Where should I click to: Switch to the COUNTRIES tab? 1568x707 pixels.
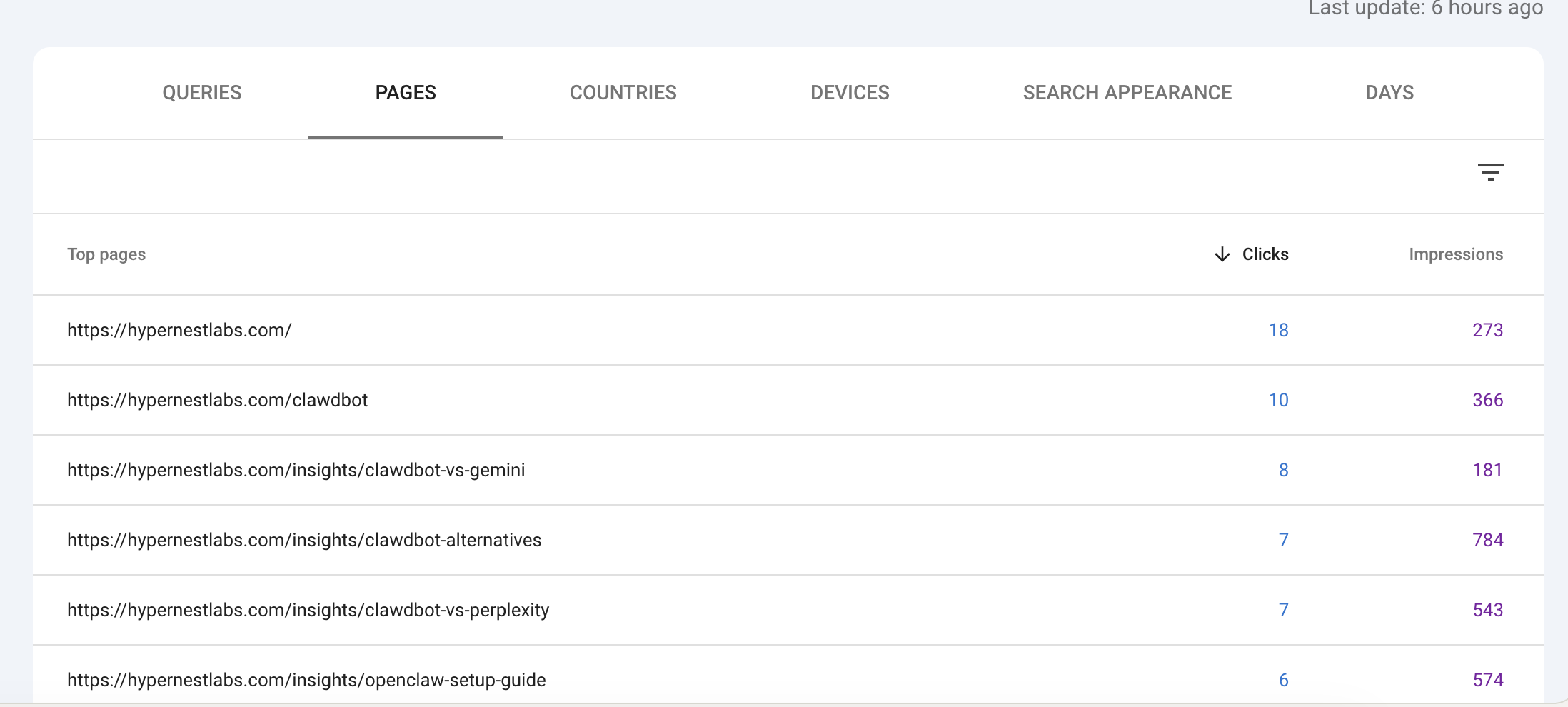pos(623,92)
